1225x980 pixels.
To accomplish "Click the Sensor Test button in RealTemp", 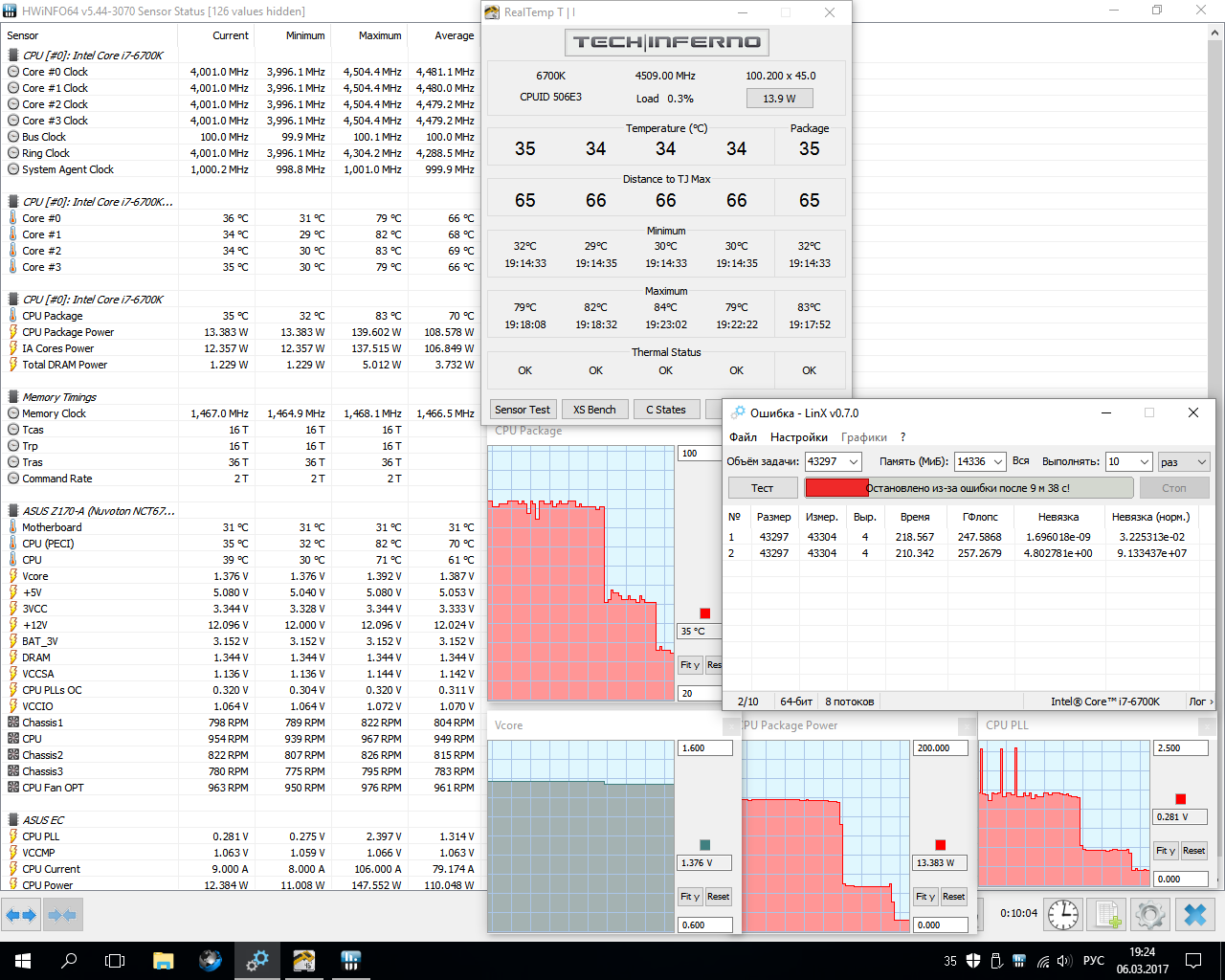I will coord(523,410).
